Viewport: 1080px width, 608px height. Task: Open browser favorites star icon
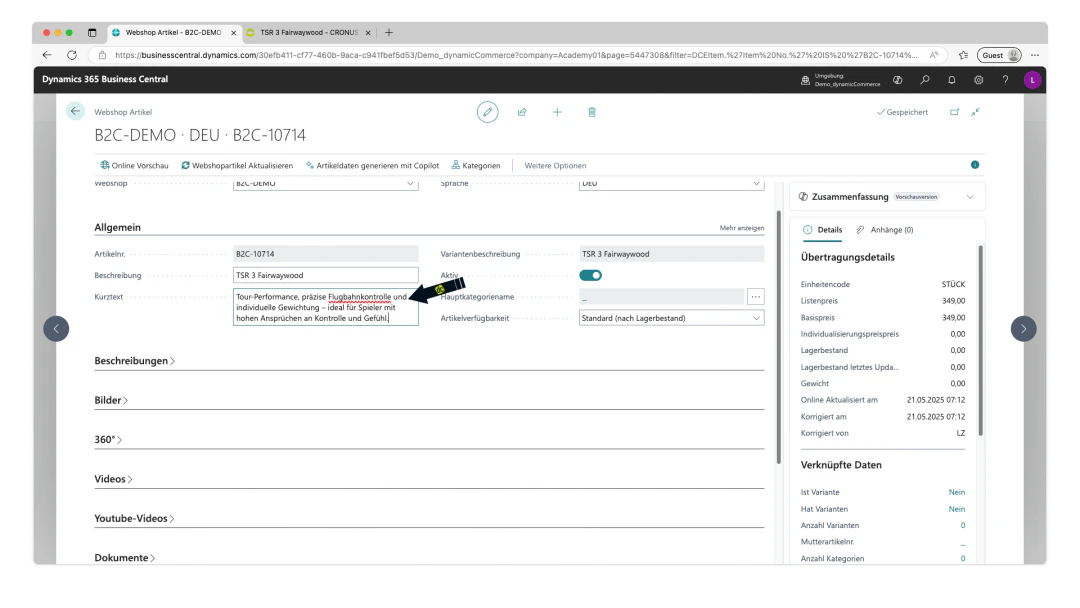click(963, 55)
